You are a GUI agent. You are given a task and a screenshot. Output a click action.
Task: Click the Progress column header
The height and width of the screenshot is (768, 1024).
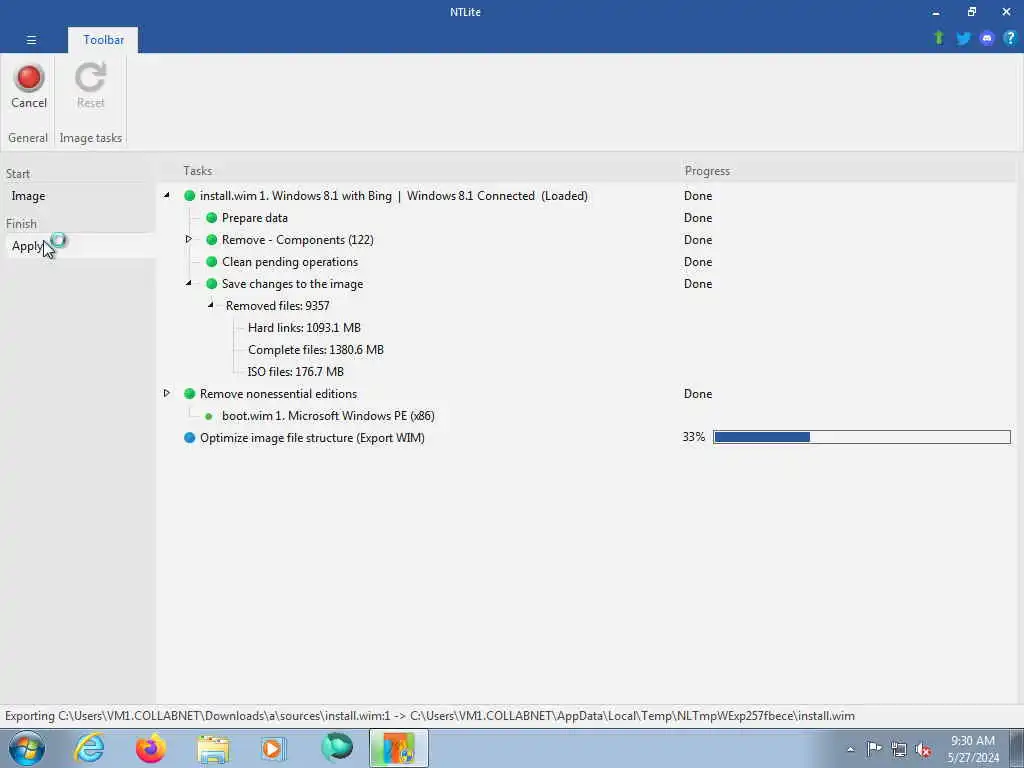pyautogui.click(x=707, y=170)
